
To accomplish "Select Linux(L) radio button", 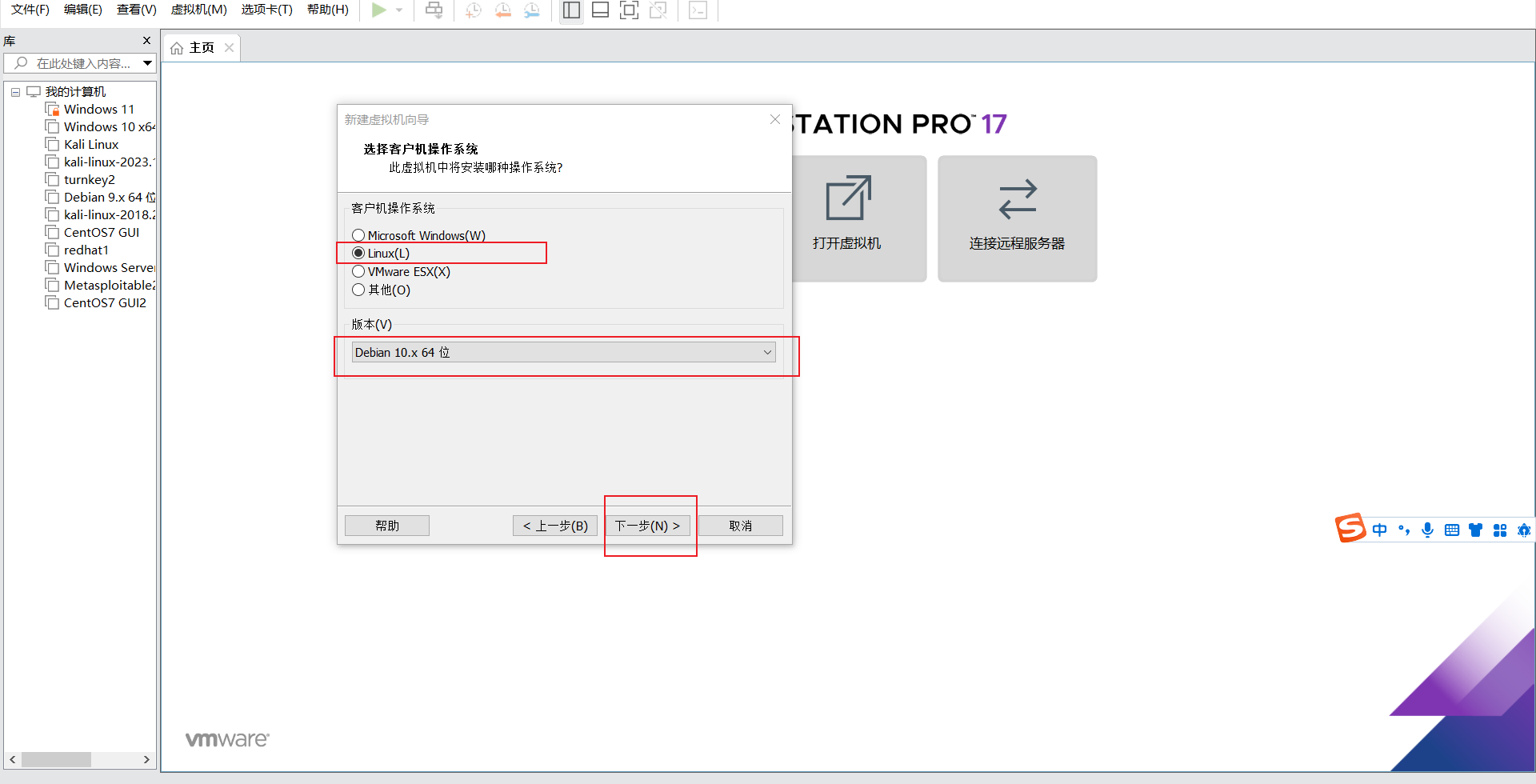I will [358, 254].
